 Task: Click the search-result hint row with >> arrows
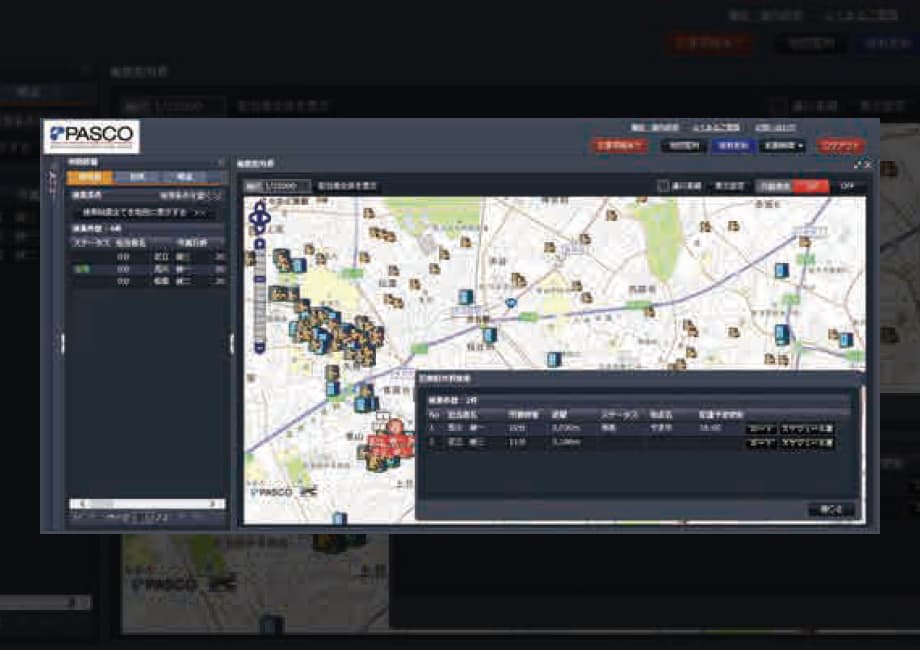(145, 212)
